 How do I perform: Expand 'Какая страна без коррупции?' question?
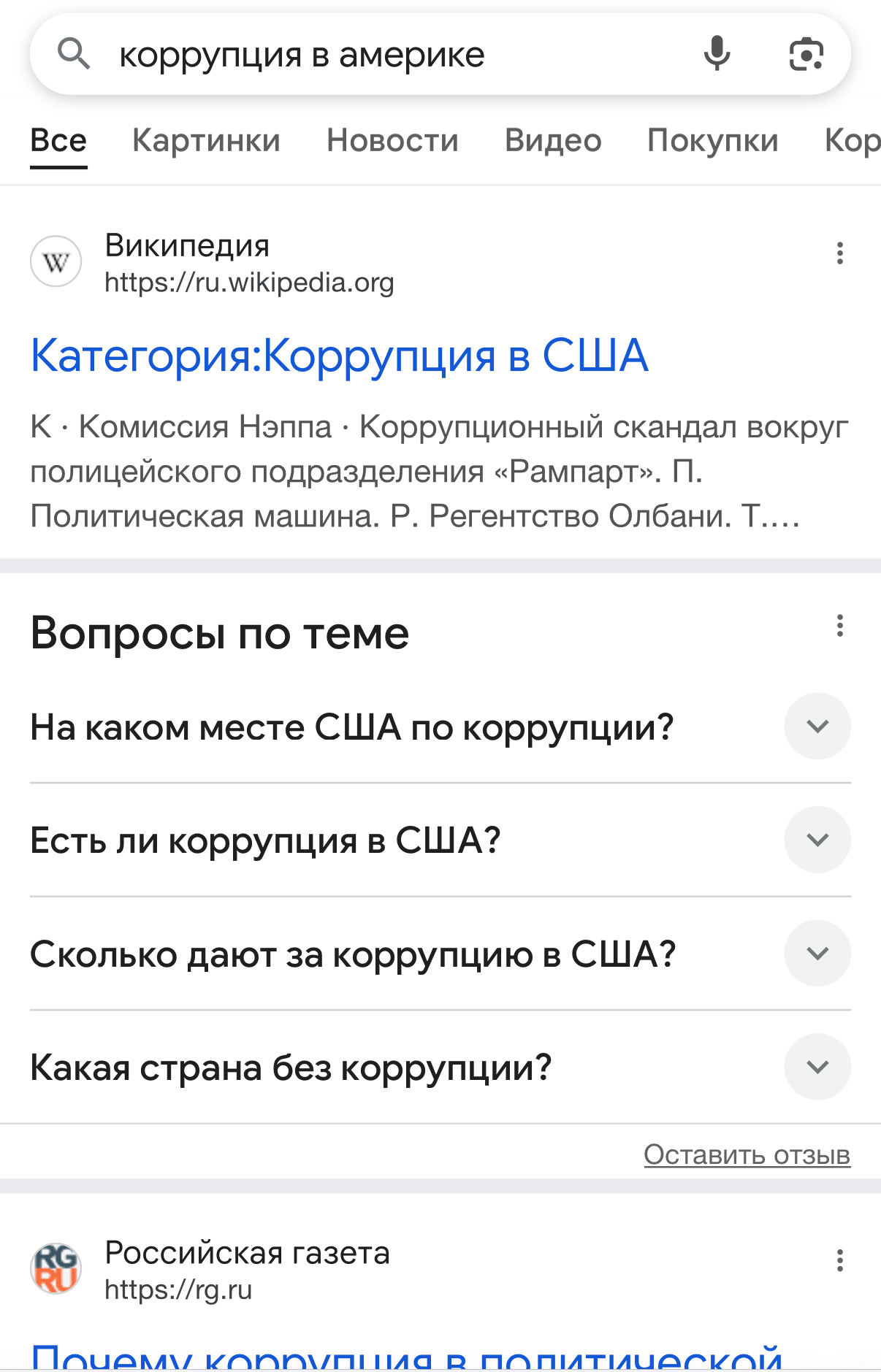(817, 1067)
